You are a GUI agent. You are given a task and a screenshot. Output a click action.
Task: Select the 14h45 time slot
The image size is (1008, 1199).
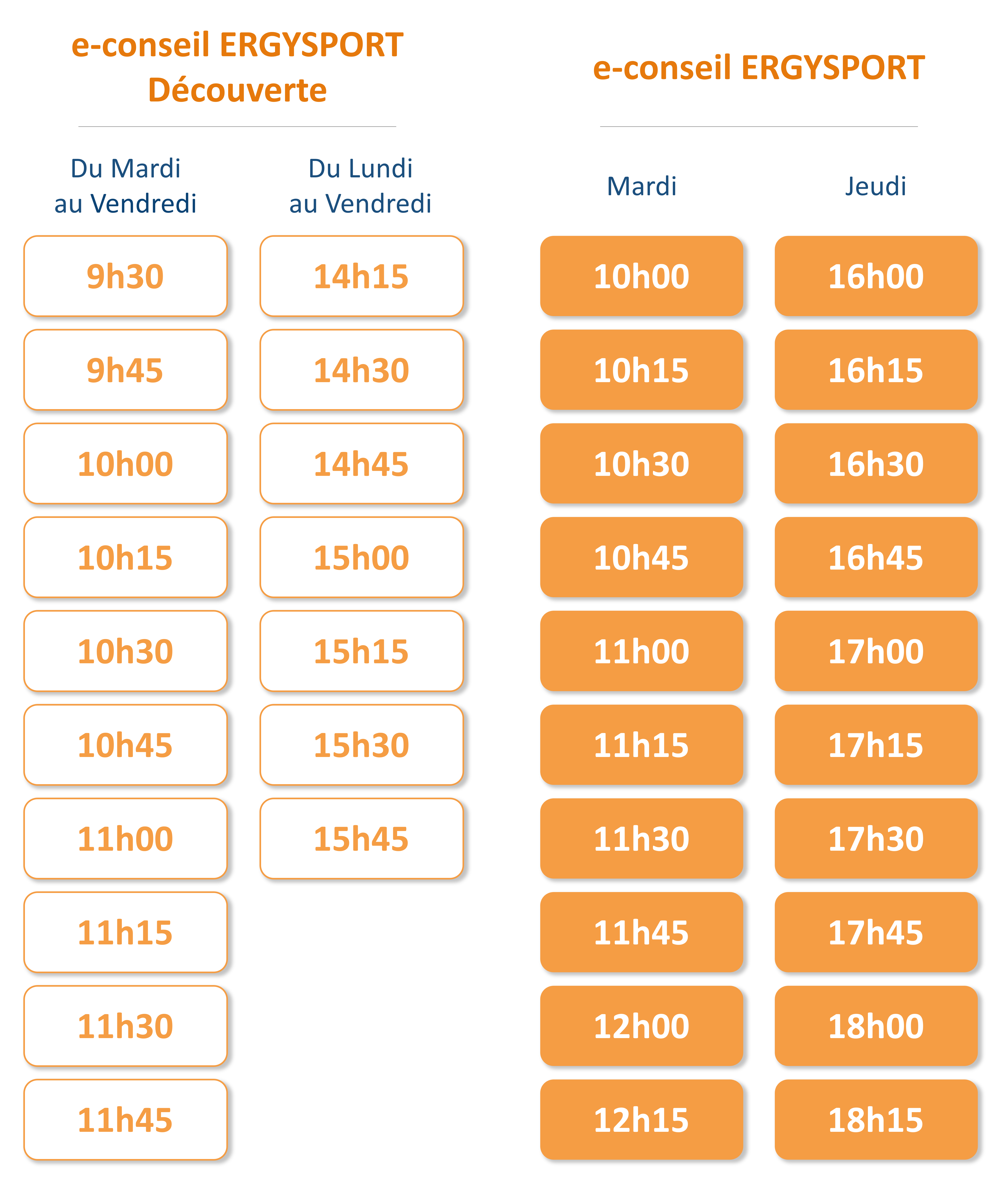[361, 463]
